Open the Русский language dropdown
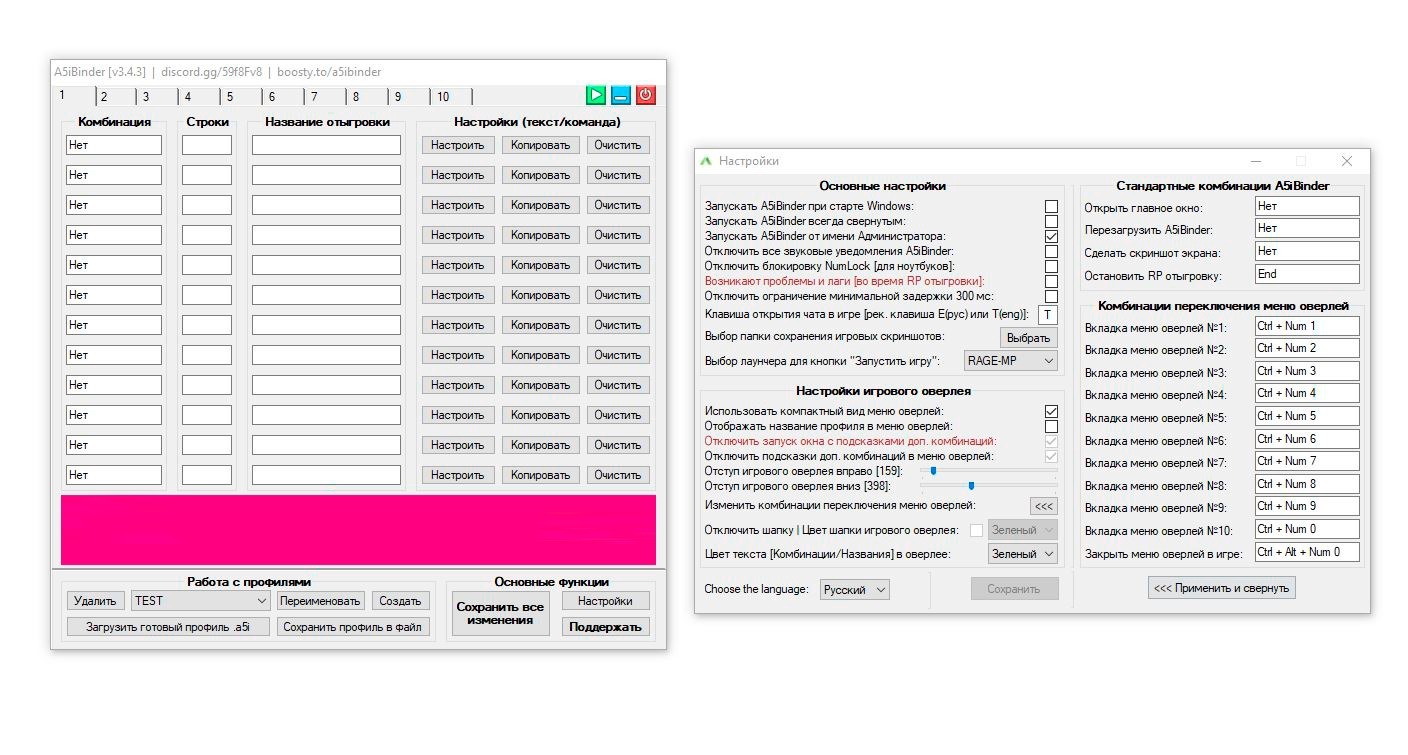Screen dimensions: 1408x755 click(x=854, y=589)
